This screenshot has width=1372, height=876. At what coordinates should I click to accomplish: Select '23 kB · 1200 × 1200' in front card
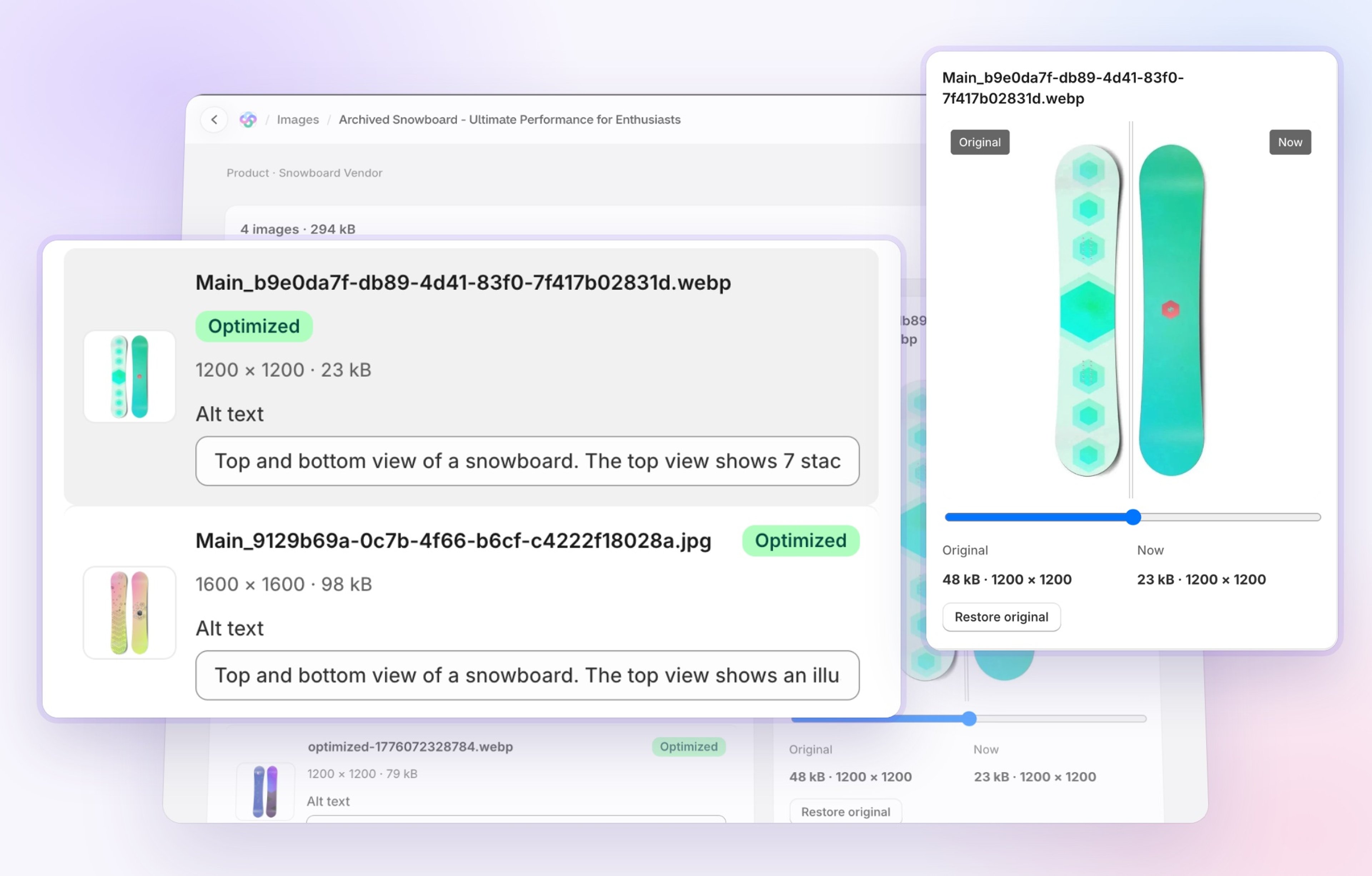(1201, 580)
